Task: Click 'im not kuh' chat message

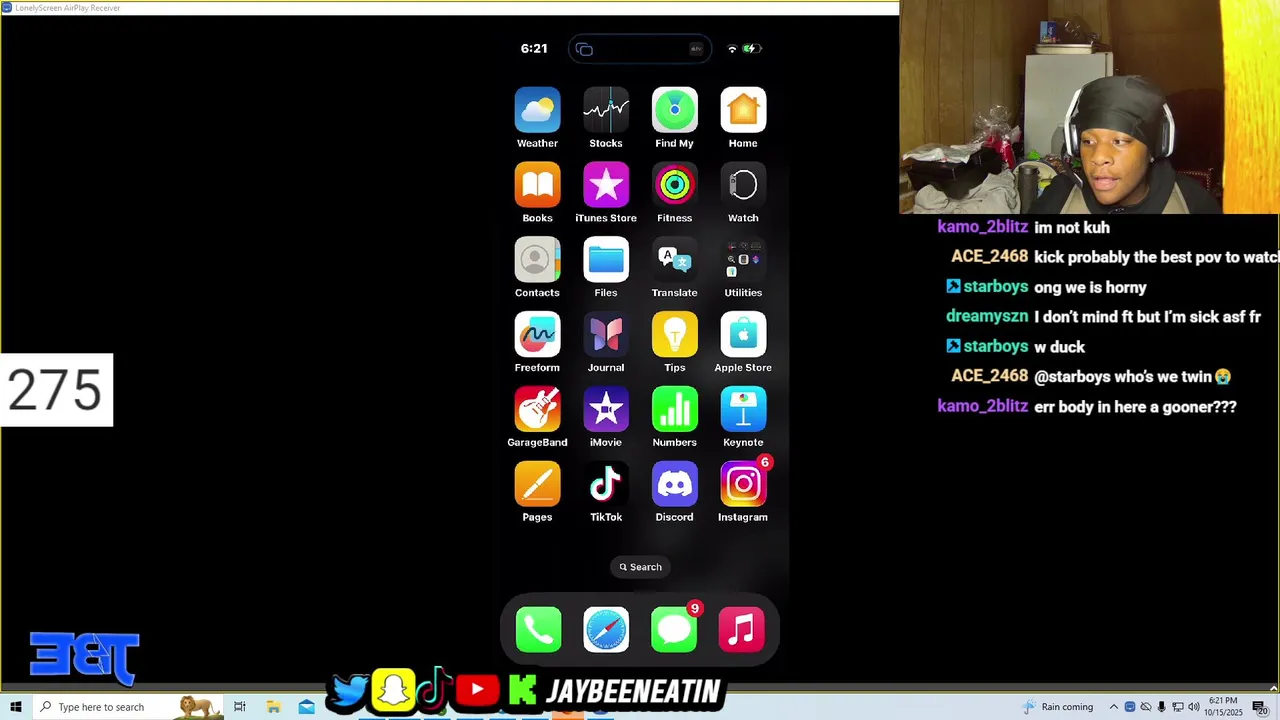Action: point(1072,227)
